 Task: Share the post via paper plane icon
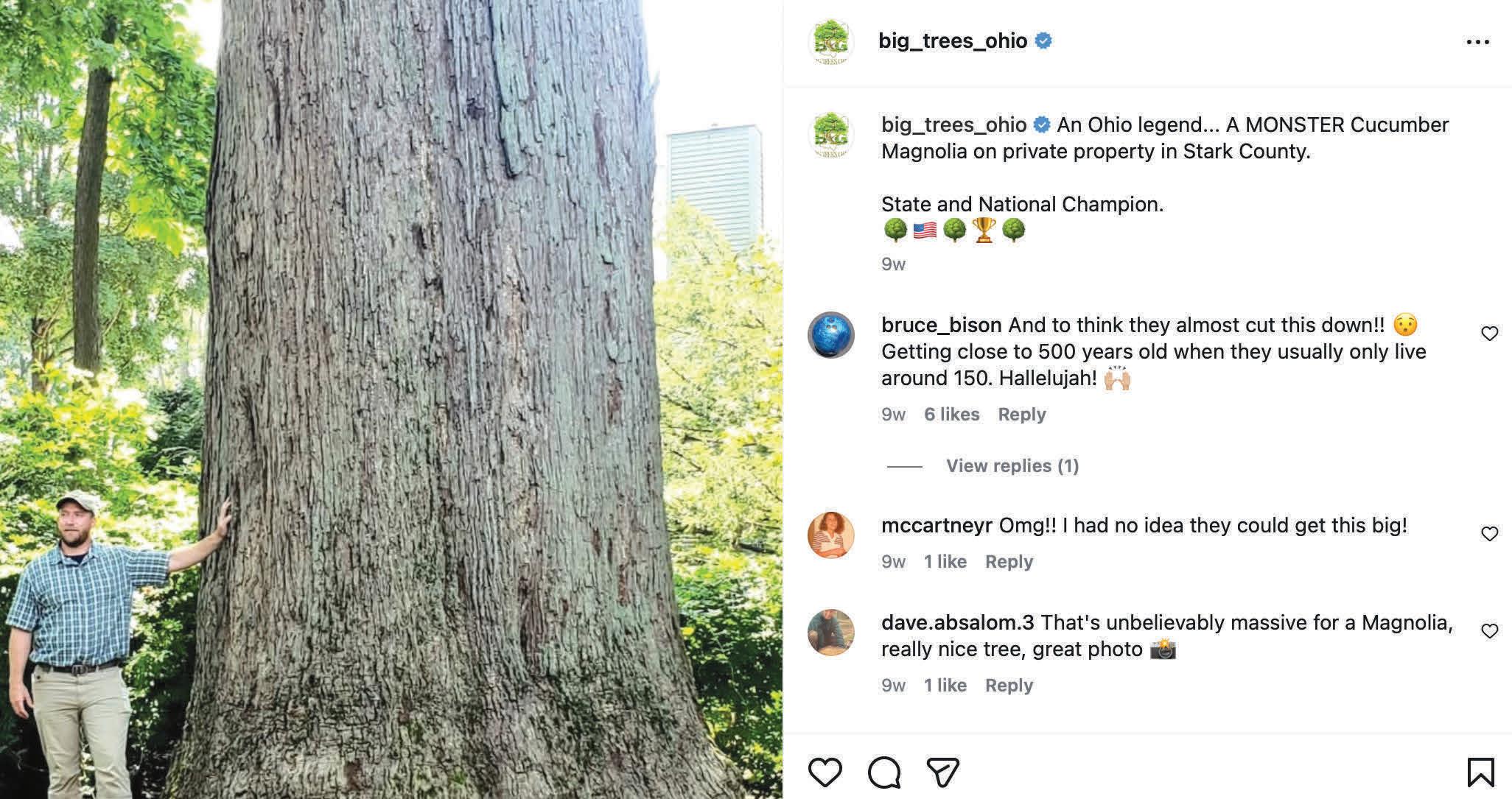click(x=942, y=772)
